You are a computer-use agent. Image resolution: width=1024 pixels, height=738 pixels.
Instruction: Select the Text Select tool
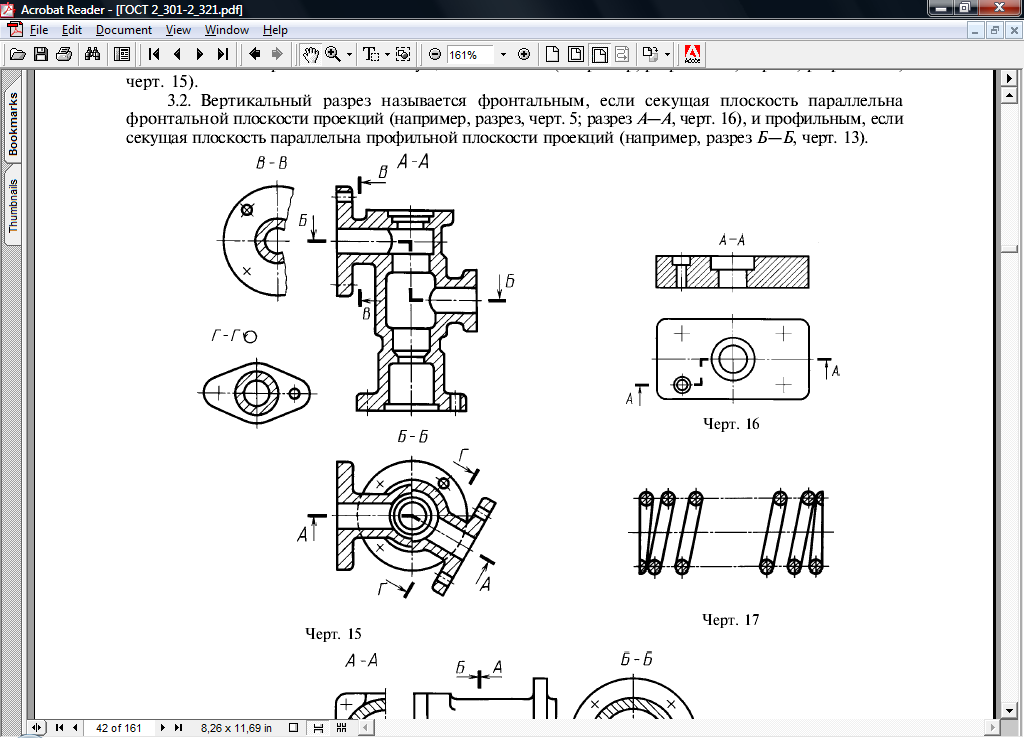(x=371, y=54)
